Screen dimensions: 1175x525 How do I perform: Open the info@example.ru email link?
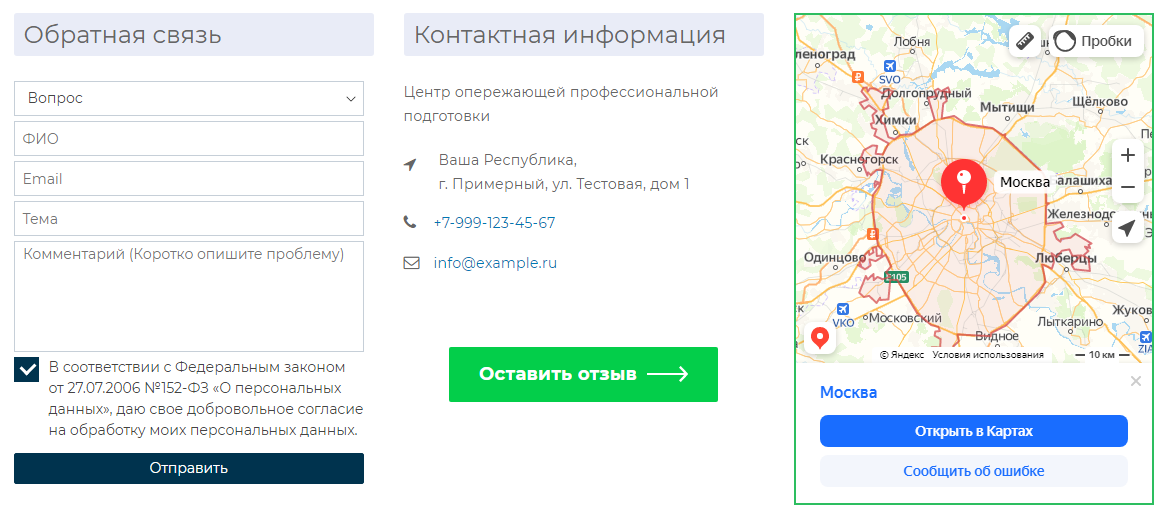point(495,263)
